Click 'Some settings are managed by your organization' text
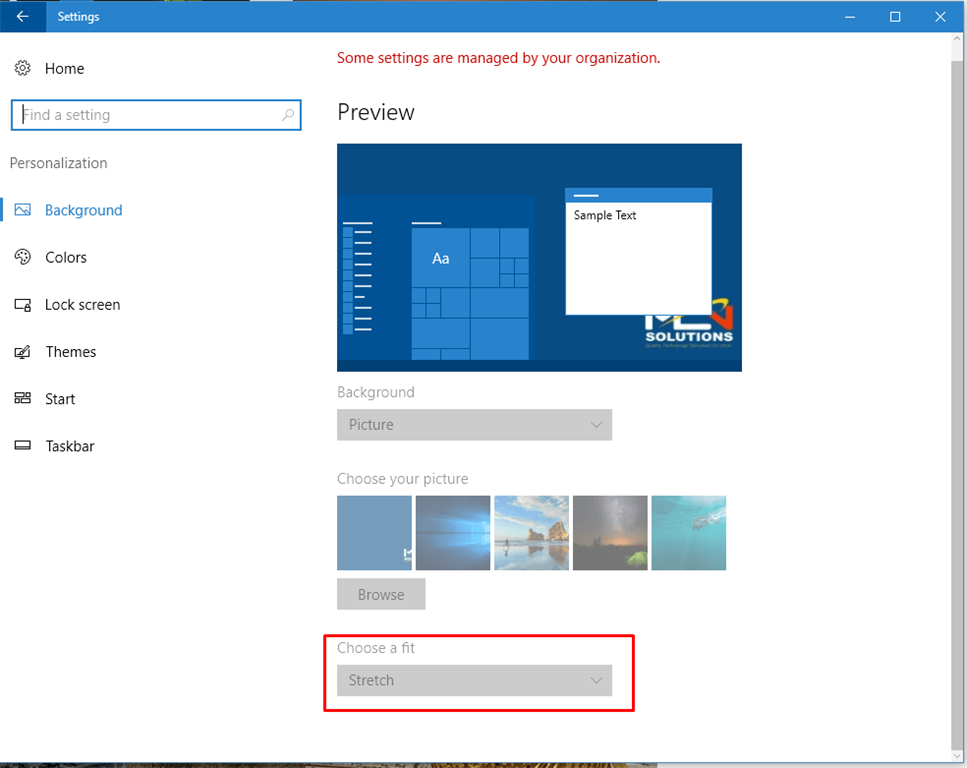This screenshot has width=967, height=768. click(x=498, y=58)
